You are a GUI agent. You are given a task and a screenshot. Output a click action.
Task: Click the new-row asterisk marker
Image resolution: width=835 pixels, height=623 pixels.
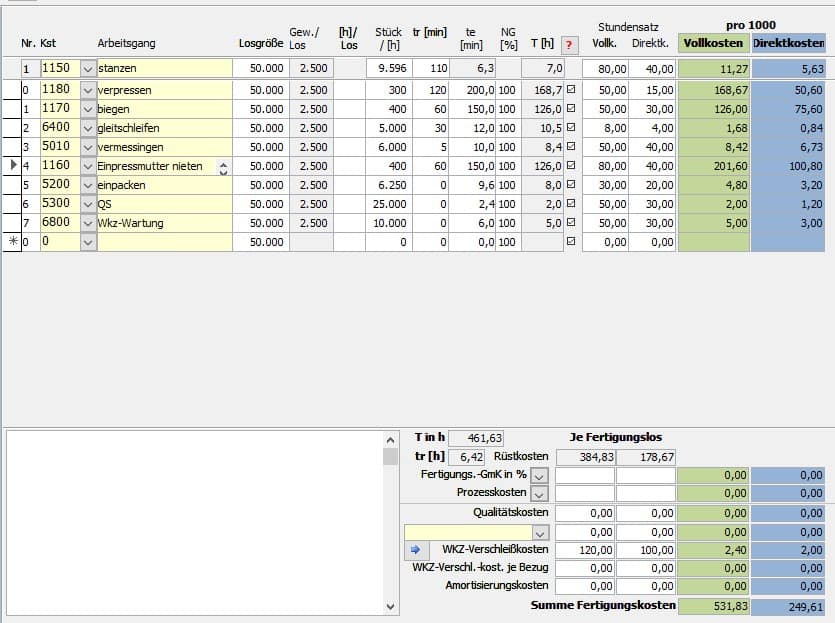click(13, 242)
